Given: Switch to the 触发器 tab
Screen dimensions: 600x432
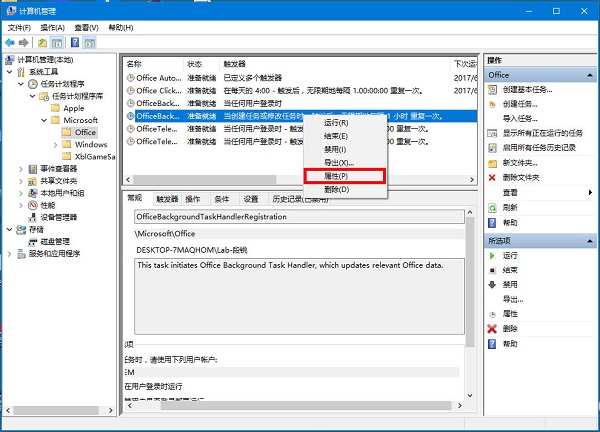Looking at the screenshot, I should [x=165, y=199].
